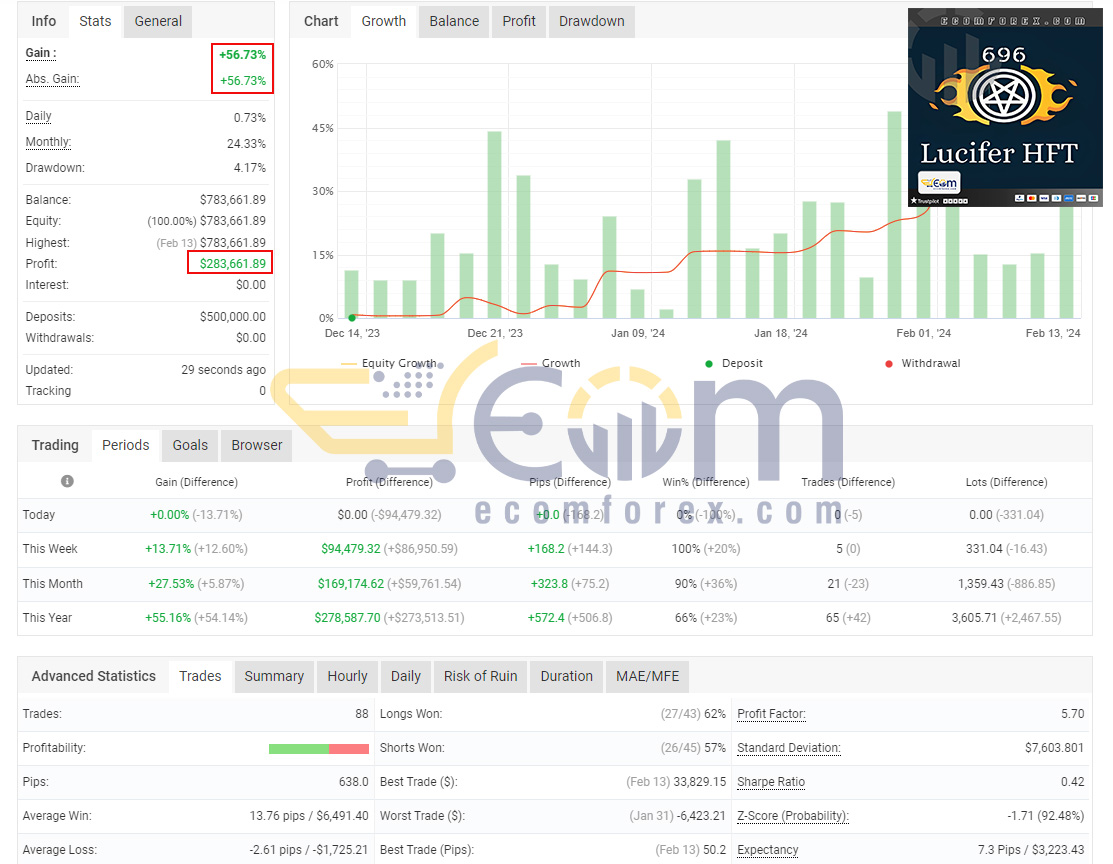Switch to the Goals tab
1113x864 pixels.
(190, 445)
